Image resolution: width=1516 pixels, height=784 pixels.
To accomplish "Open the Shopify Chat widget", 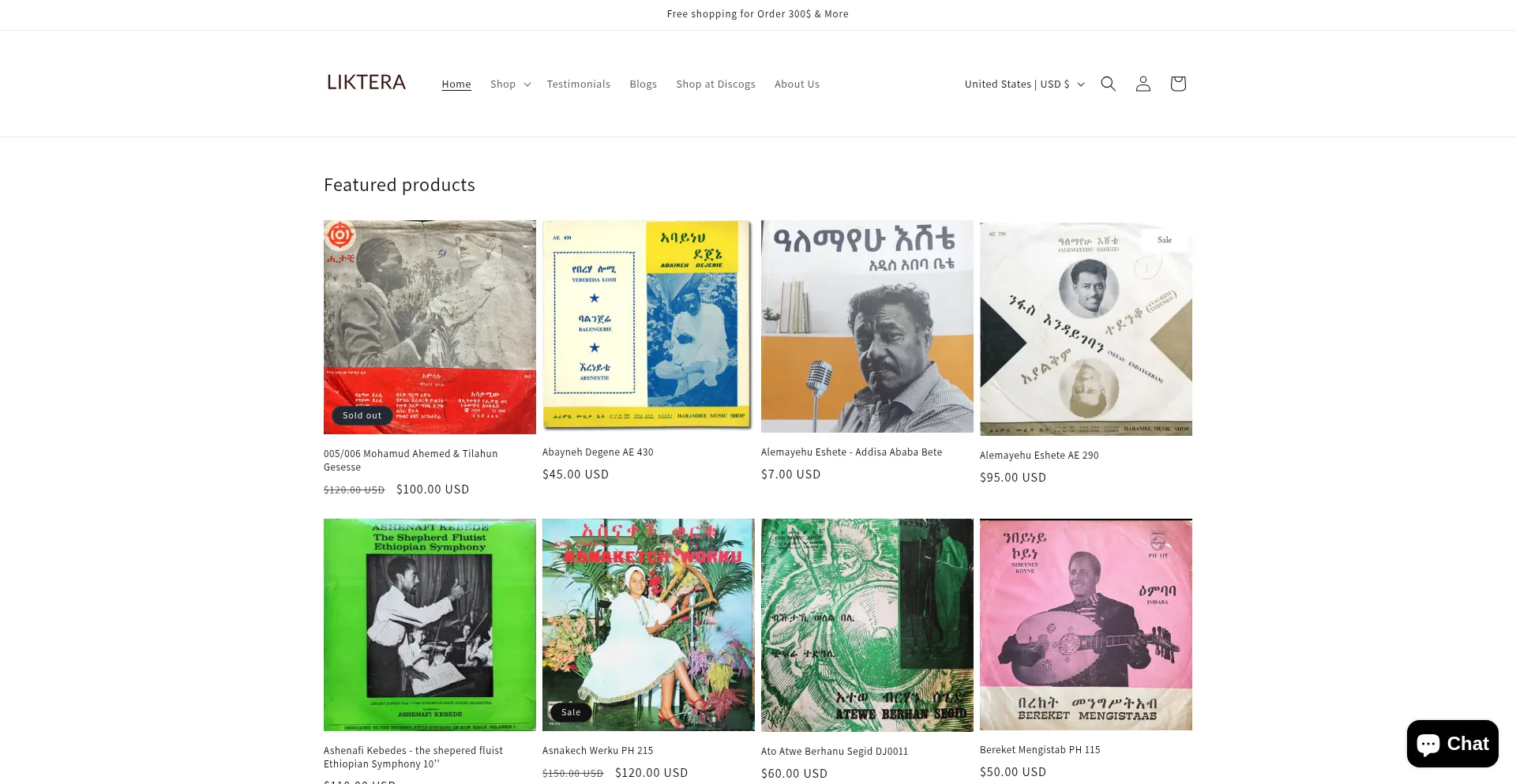I will click(1452, 744).
